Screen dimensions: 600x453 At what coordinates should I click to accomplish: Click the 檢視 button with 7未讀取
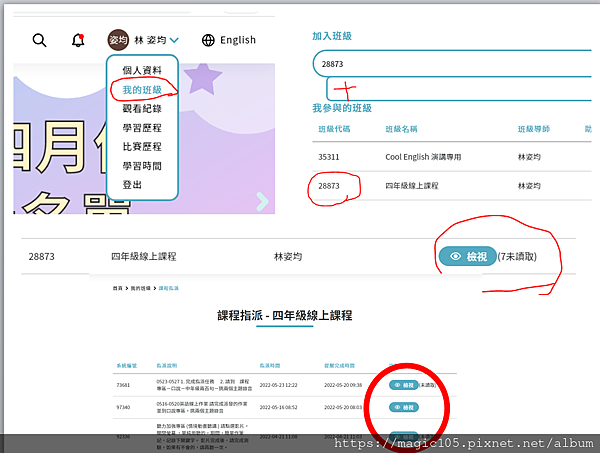(468, 256)
